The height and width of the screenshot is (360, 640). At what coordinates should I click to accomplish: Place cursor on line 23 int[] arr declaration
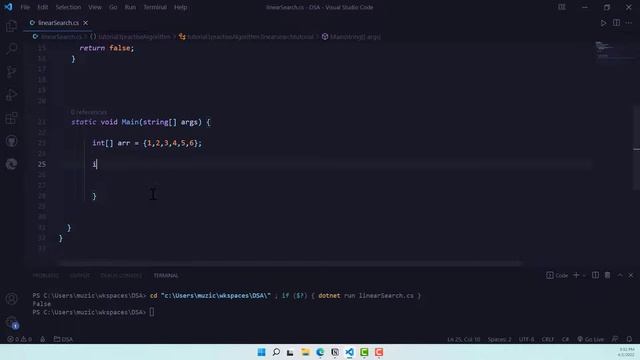pyautogui.click(x=147, y=143)
